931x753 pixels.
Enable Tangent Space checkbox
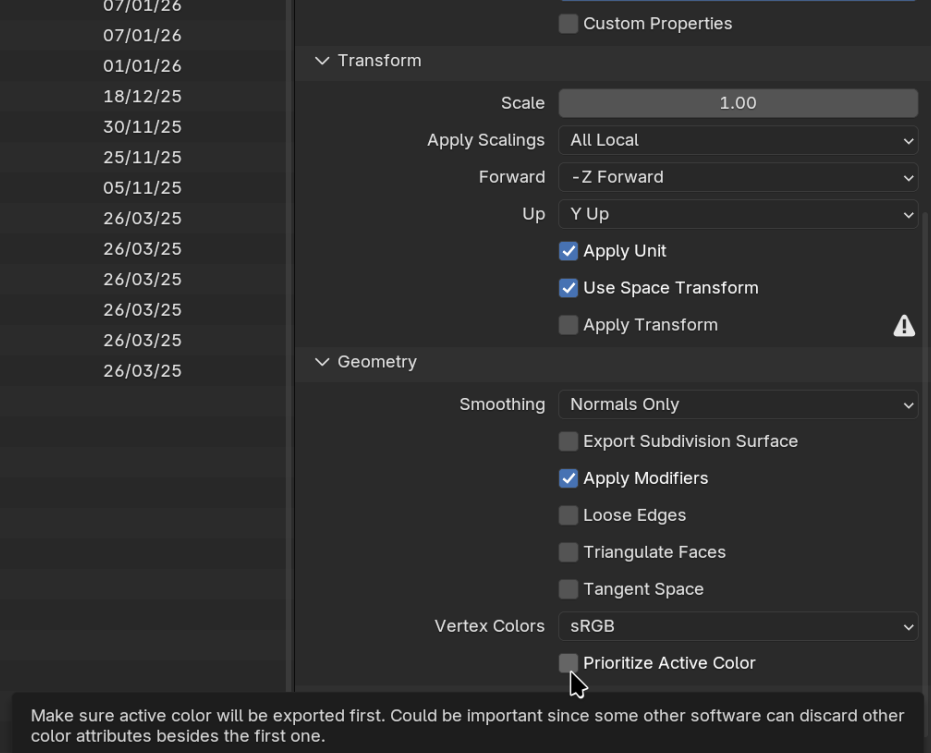tap(568, 589)
